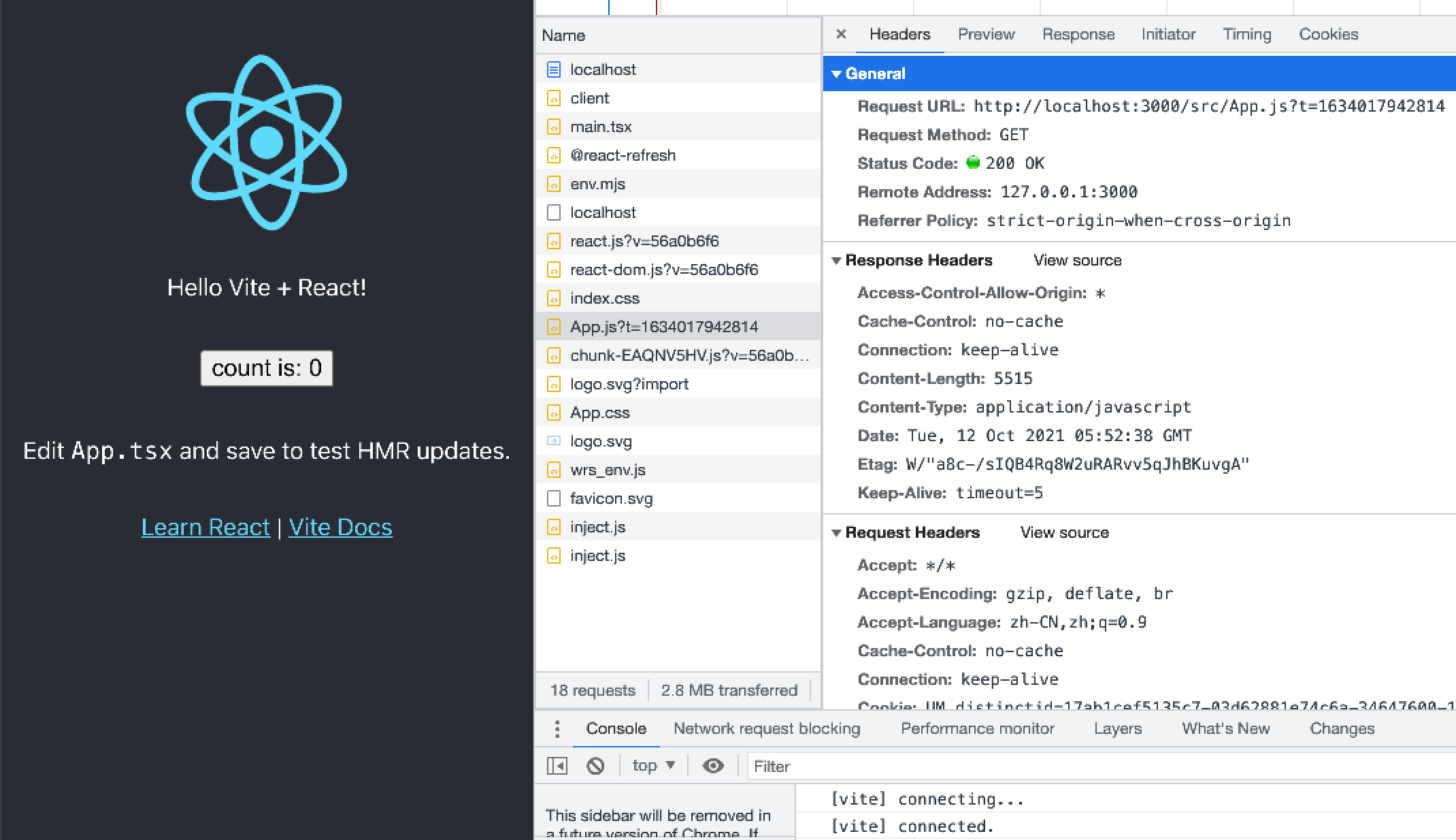
Task: Open the Changes drawer tab
Action: click(x=1342, y=728)
